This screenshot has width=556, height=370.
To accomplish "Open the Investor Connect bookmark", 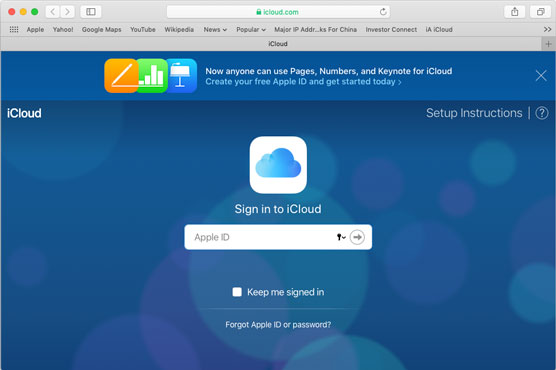I will [391, 29].
